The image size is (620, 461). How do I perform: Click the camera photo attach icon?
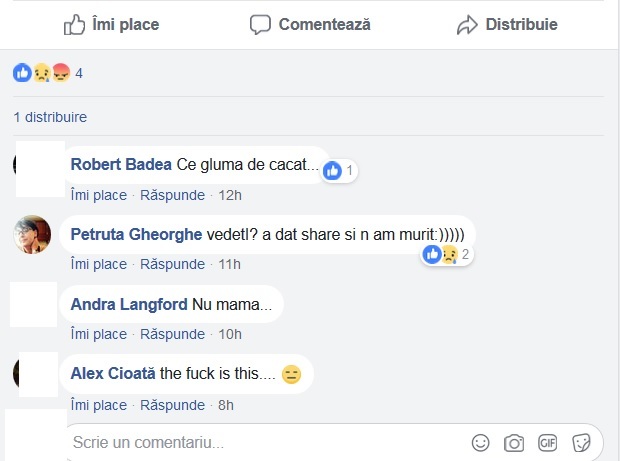pos(514,442)
